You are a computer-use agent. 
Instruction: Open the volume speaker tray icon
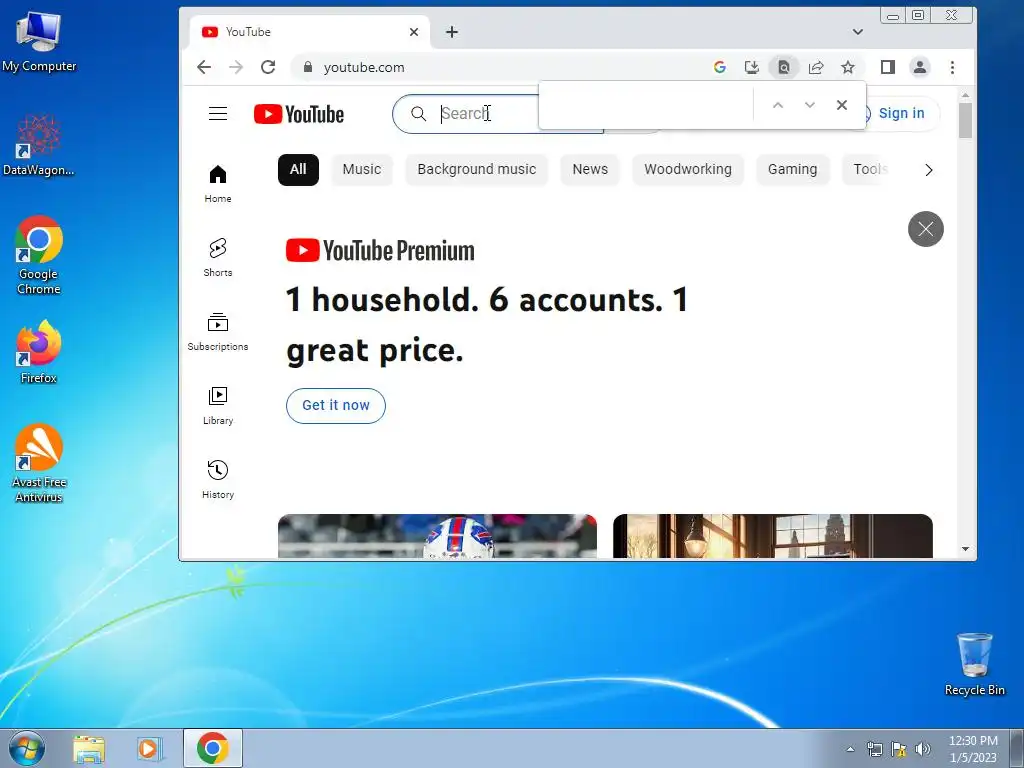click(x=923, y=749)
